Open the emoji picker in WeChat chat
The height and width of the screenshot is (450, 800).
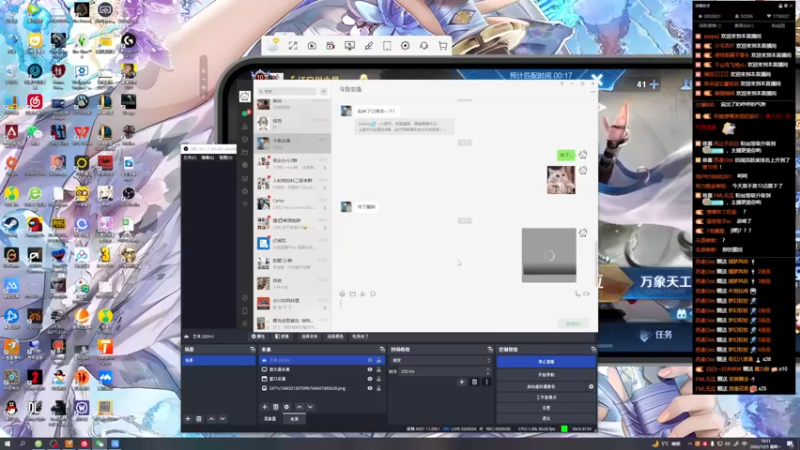pos(342,294)
